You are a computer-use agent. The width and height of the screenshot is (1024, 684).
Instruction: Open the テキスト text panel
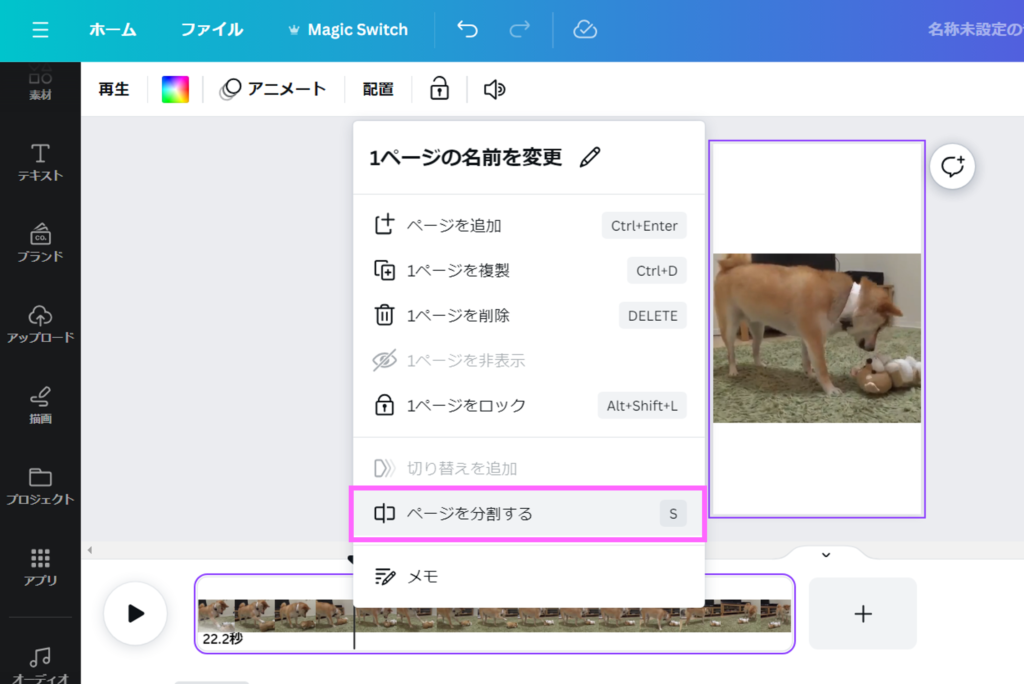pyautogui.click(x=40, y=162)
